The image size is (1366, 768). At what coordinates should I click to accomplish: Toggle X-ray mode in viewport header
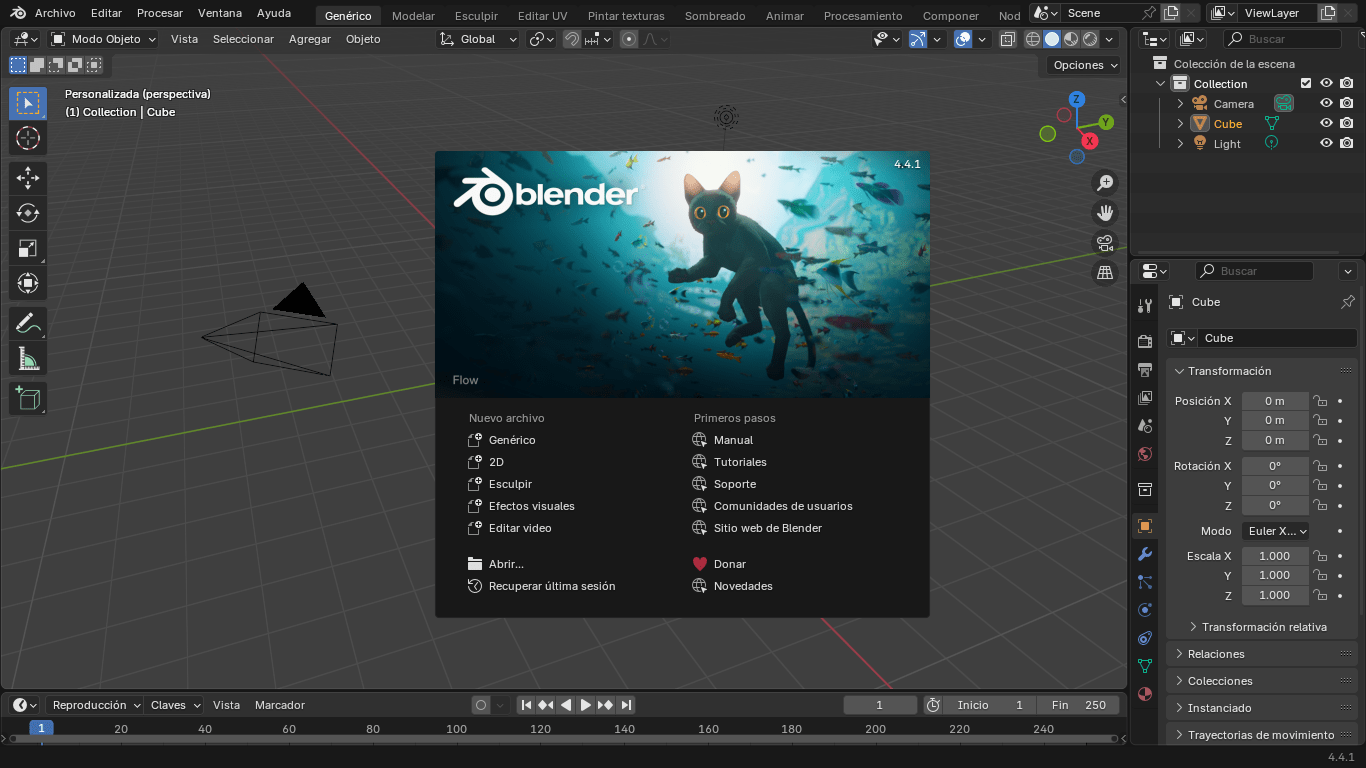point(1007,39)
